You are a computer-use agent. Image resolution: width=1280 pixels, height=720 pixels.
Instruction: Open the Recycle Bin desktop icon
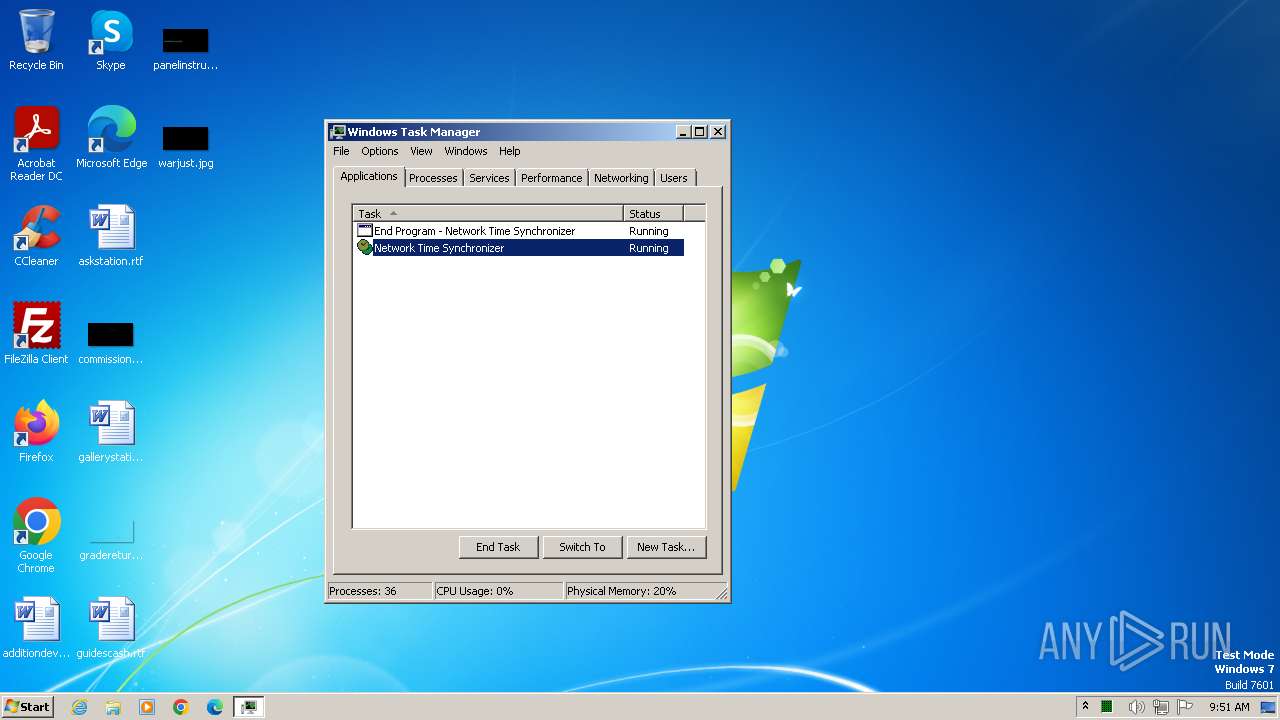click(36, 40)
